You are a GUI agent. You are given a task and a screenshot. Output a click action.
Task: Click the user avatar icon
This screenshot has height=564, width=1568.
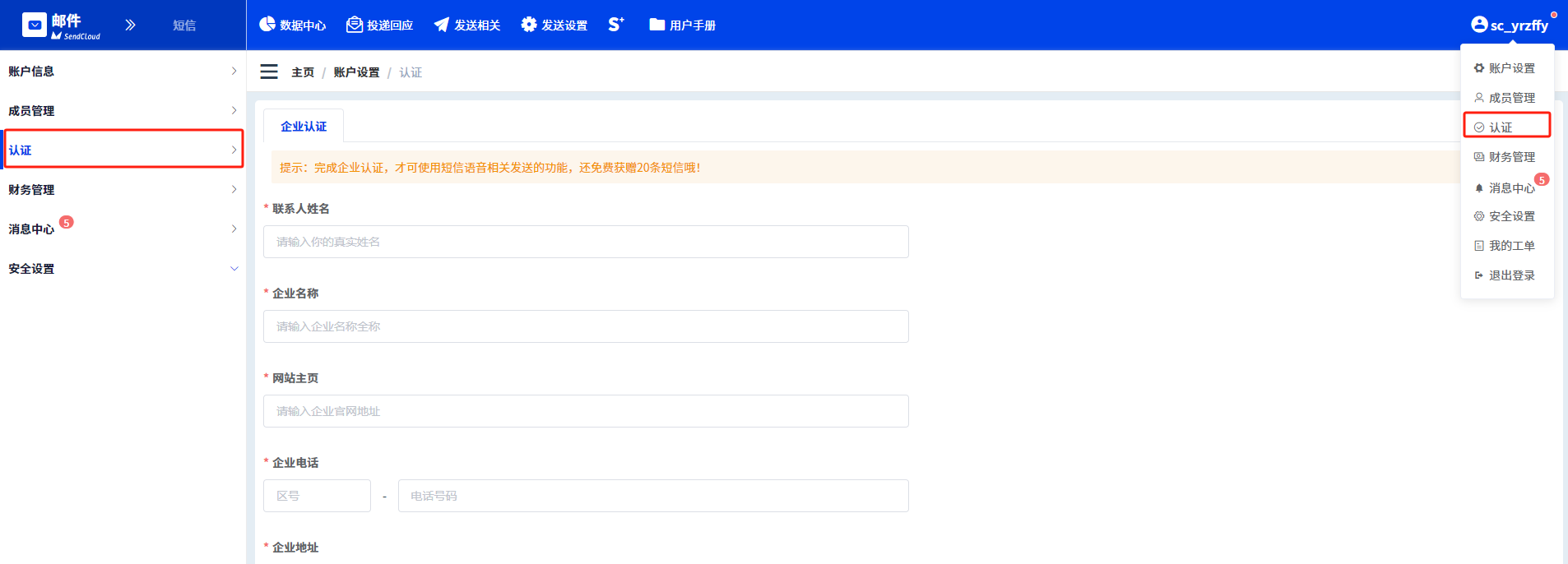pyautogui.click(x=1479, y=25)
